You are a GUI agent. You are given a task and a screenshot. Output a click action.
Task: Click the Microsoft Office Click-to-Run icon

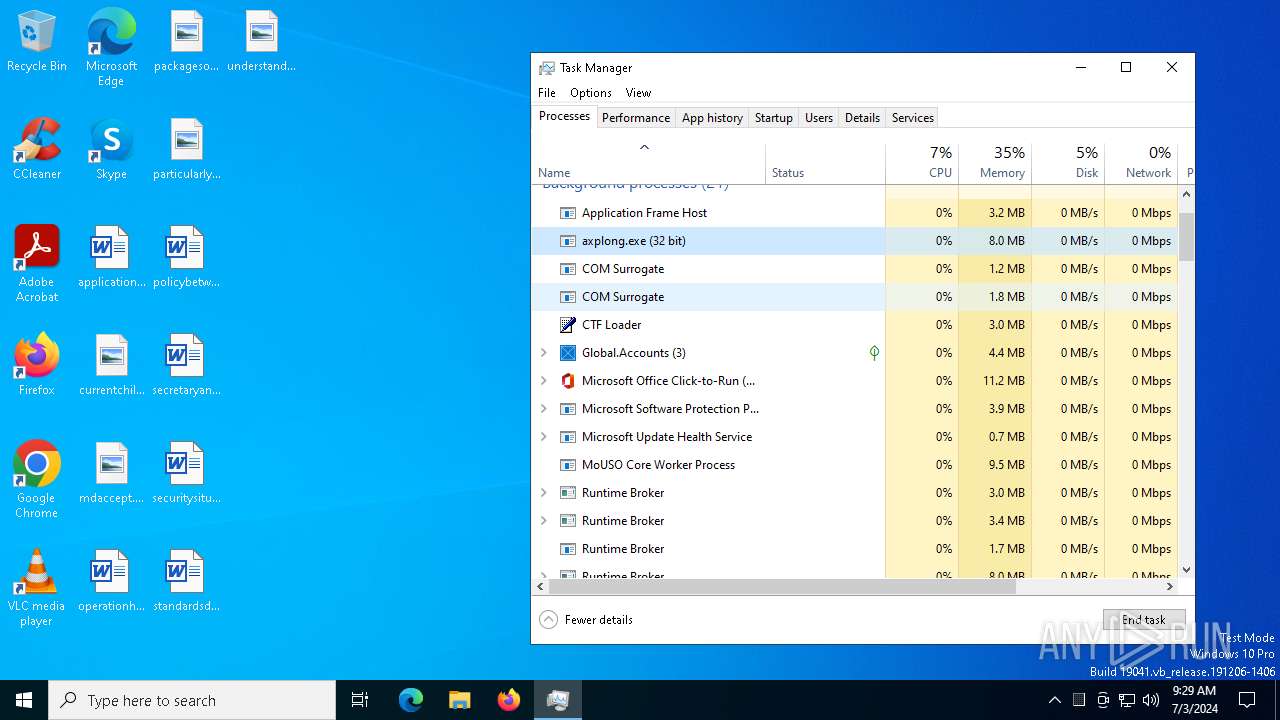[x=568, y=381]
